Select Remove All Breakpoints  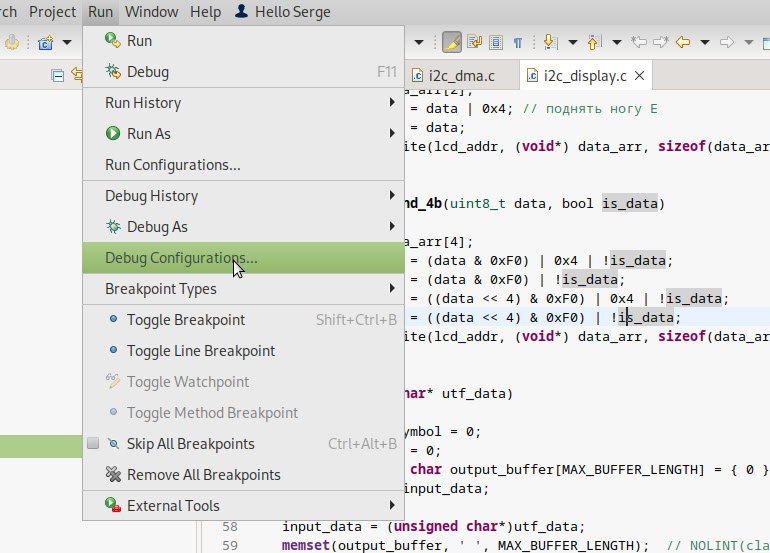click(x=243, y=474)
